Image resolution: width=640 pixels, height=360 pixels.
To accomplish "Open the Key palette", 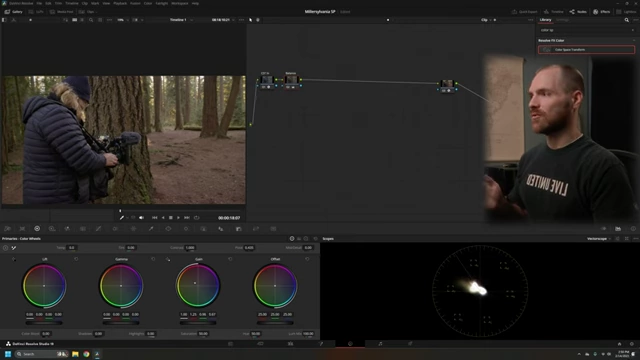I will pyautogui.click(x=238, y=229).
